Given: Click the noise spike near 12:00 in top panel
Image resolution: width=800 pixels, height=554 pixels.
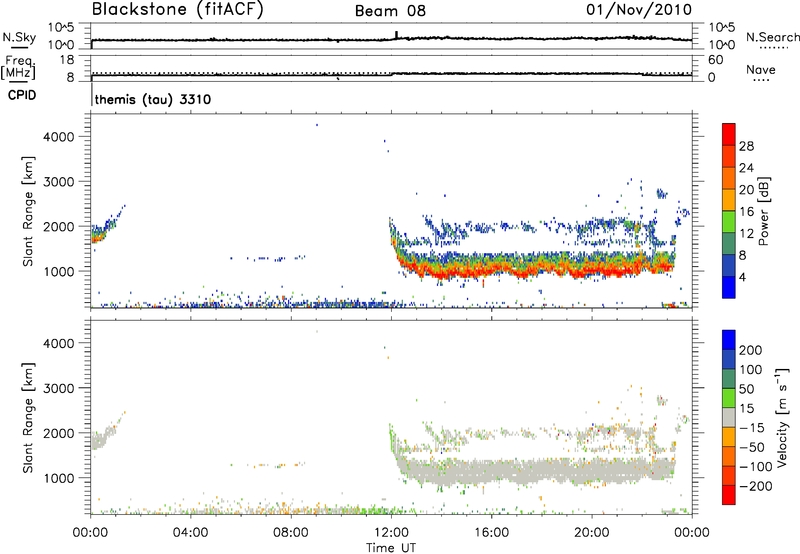Looking at the screenshot, I should (396, 35).
